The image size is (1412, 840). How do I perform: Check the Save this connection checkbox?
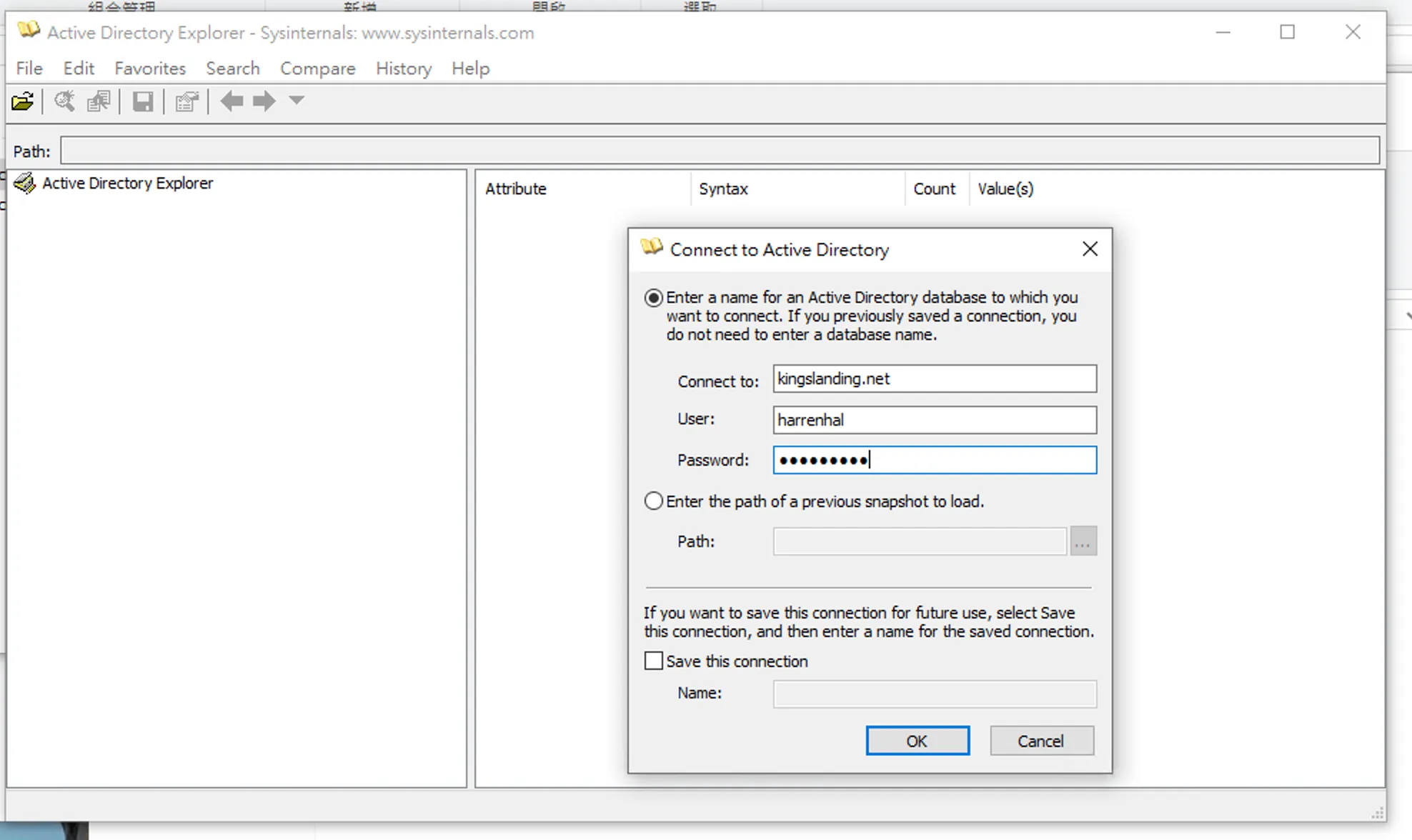654,661
